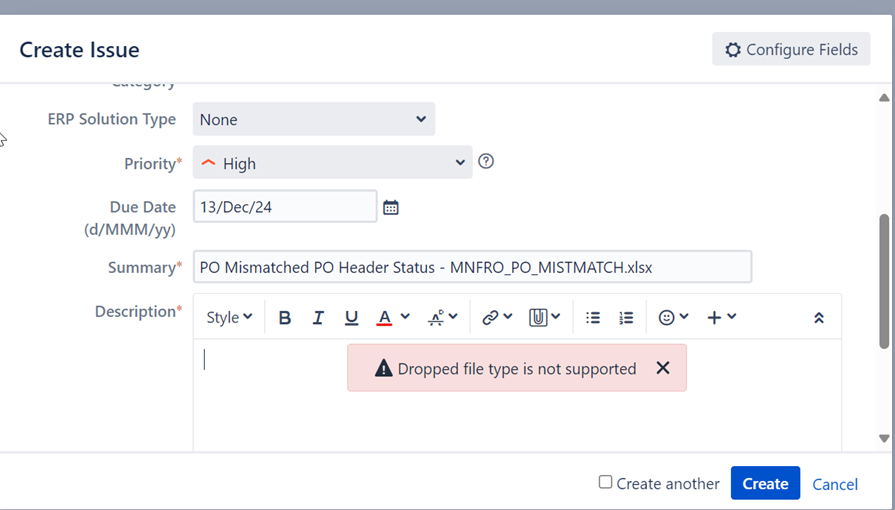Open the Priority dropdown showing High
The width and height of the screenshot is (895, 510).
[x=332, y=163]
